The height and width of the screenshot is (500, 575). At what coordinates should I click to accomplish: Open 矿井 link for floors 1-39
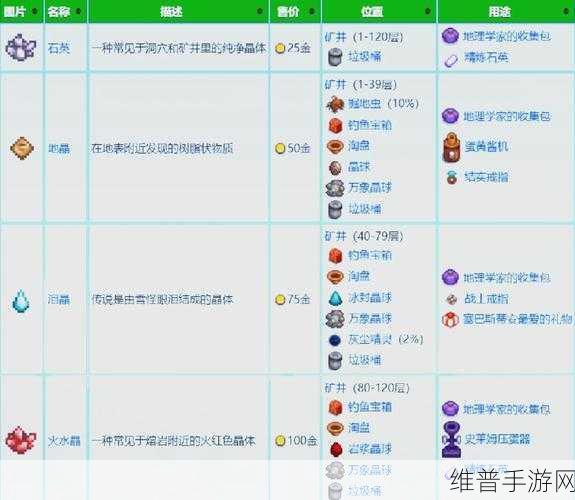pyautogui.click(x=336, y=85)
